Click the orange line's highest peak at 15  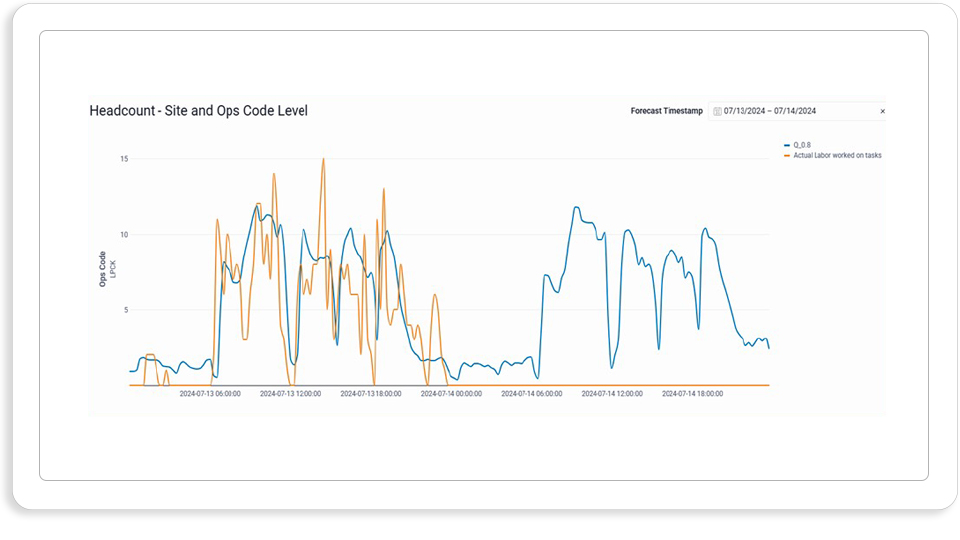[x=323, y=159]
